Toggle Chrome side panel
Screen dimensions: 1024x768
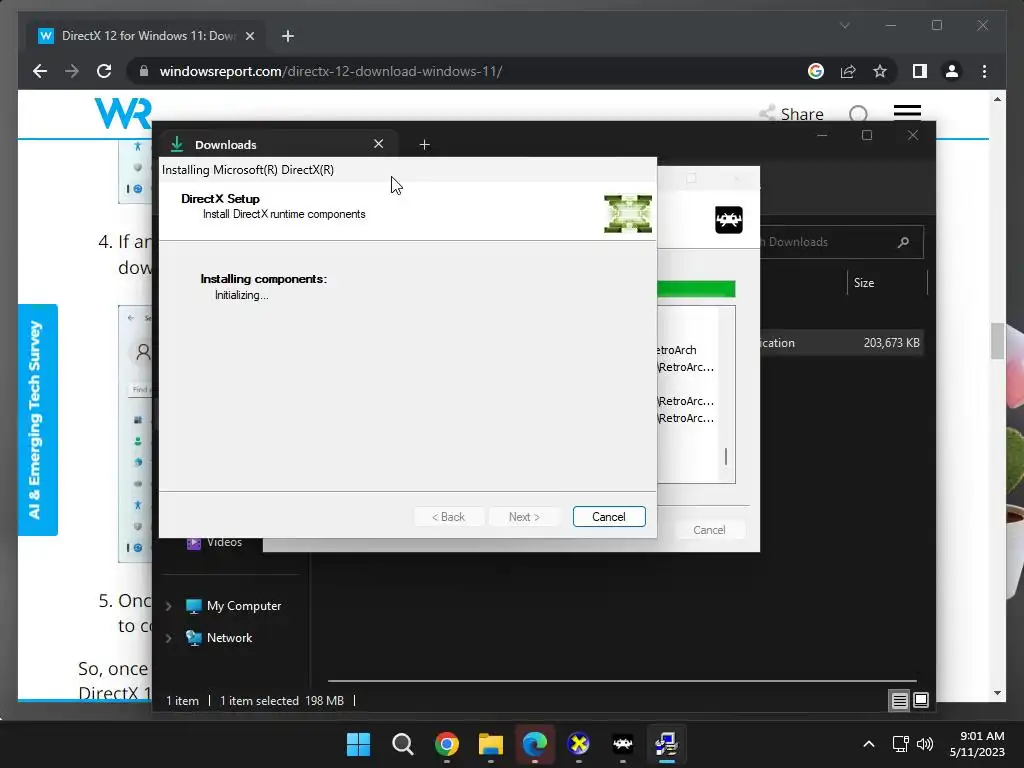[920, 71]
